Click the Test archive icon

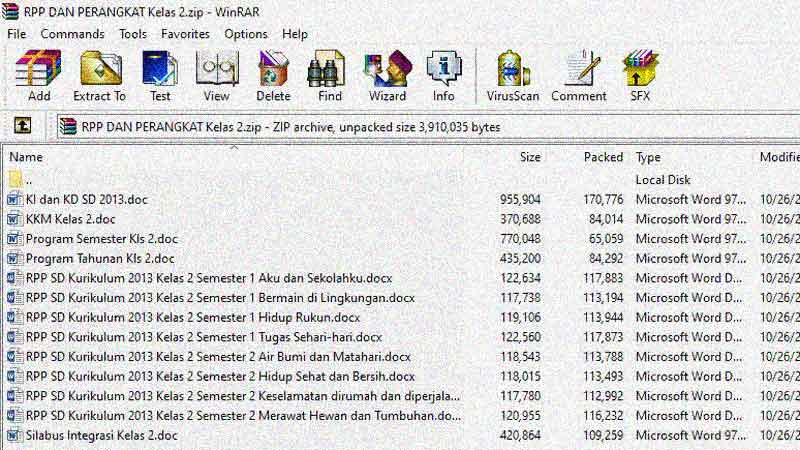(160, 68)
